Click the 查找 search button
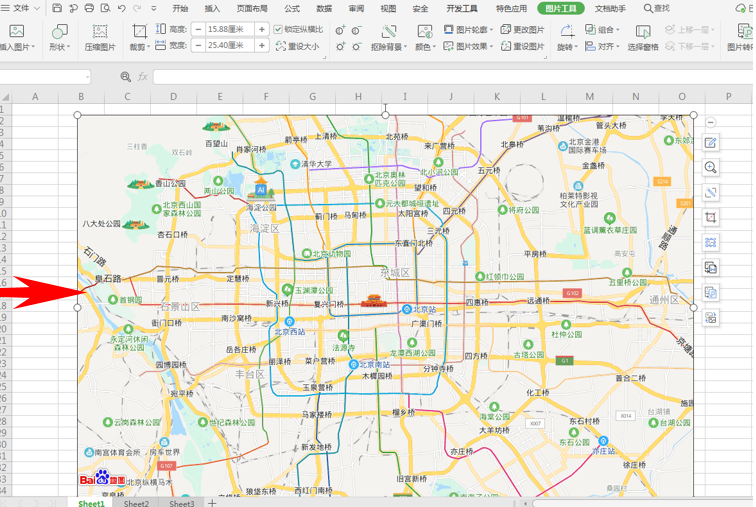This screenshot has width=756, height=507. coord(657,8)
